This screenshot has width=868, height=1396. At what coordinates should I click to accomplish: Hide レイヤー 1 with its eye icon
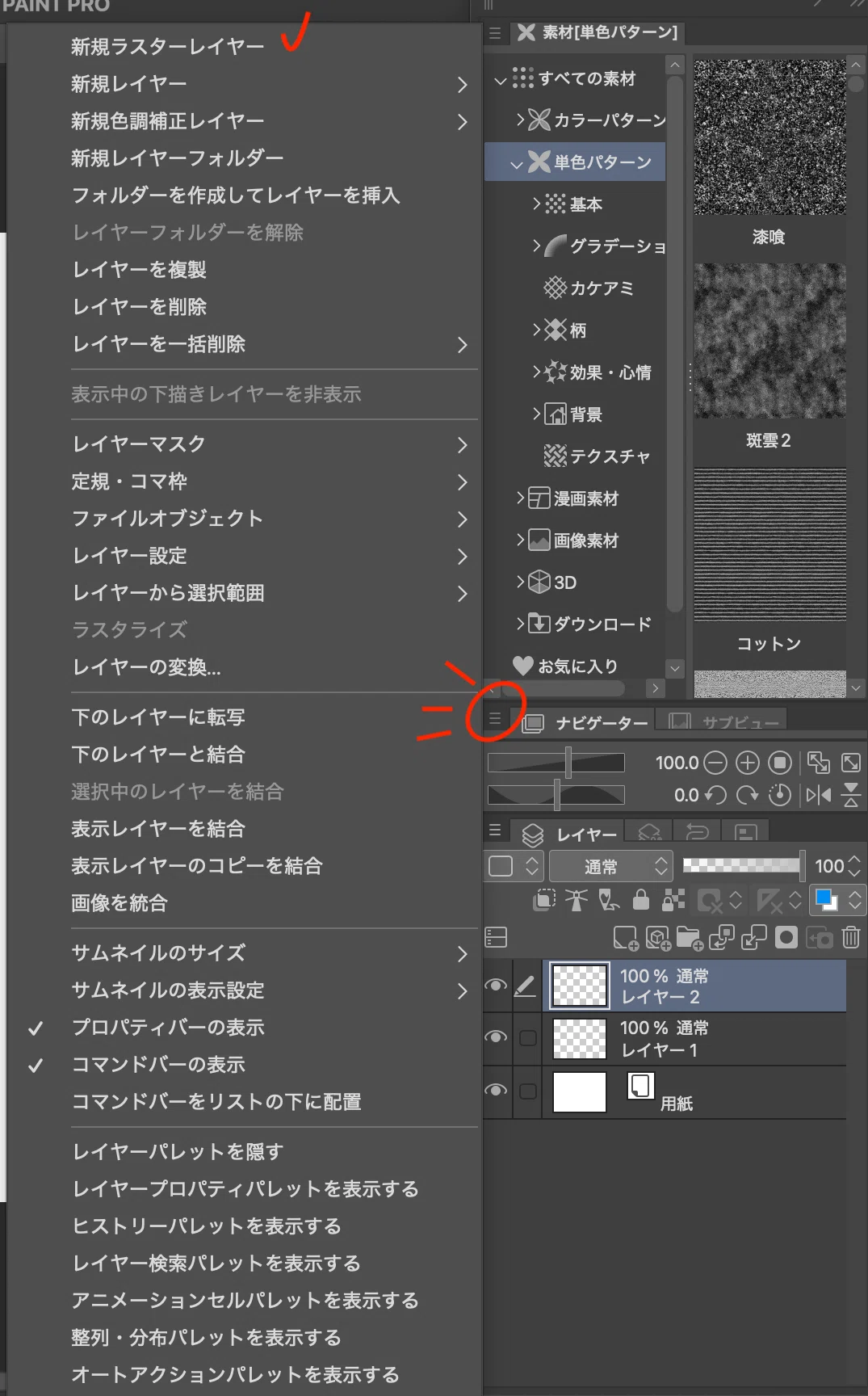tap(496, 1036)
